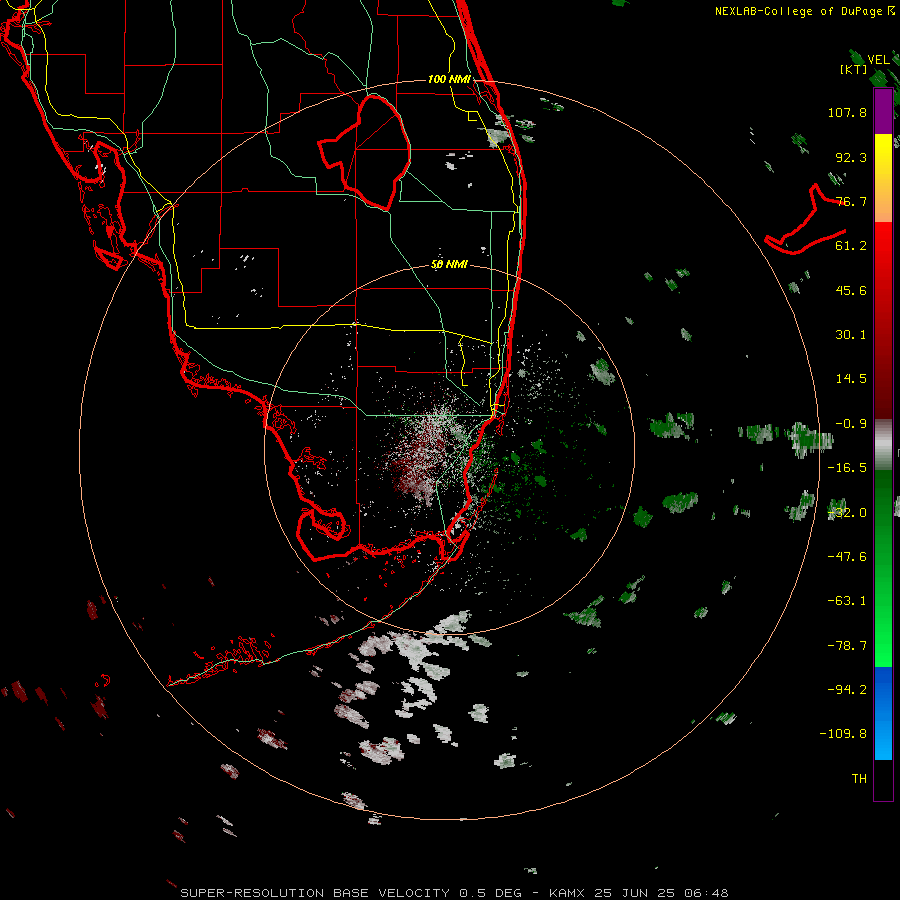The image size is (900, 900).
Task: Click the -0.9 velocity scale value
Action: [851, 424]
